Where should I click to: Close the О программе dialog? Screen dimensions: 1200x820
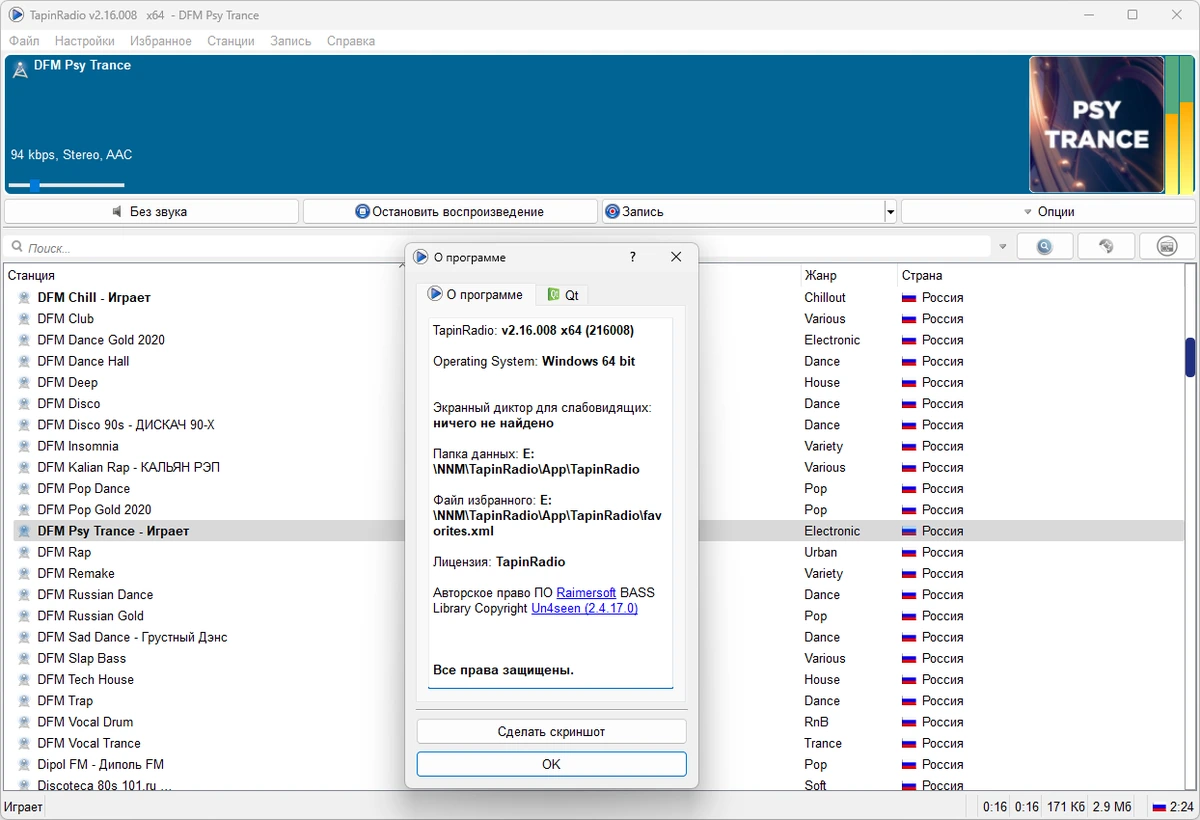coord(676,257)
